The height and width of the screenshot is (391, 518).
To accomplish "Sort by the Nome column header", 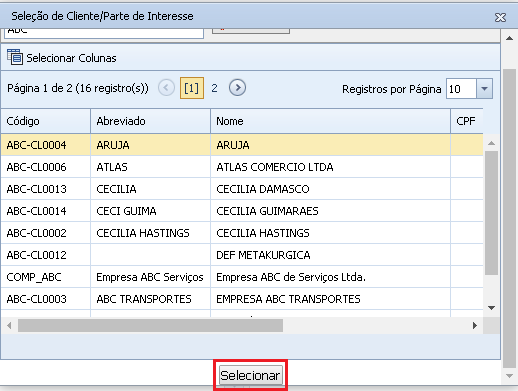I will [330, 121].
